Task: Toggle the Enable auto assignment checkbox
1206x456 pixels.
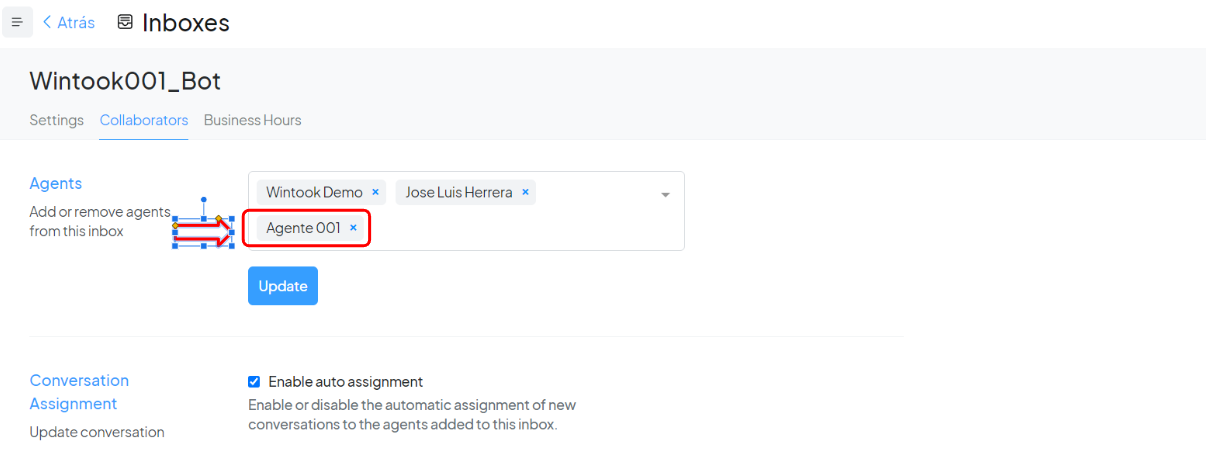Action: [254, 382]
